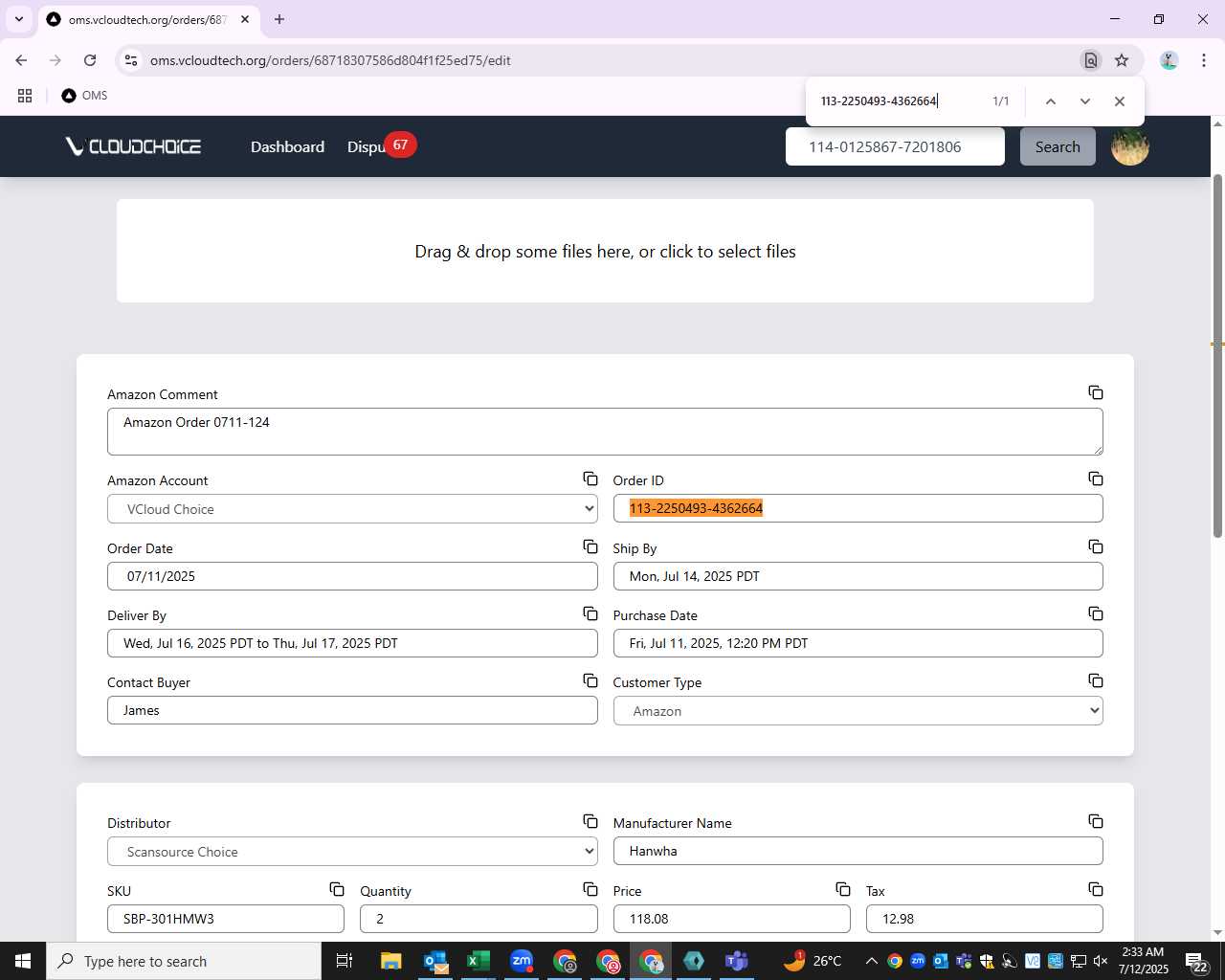Open Chrome profile icon

point(1169,60)
